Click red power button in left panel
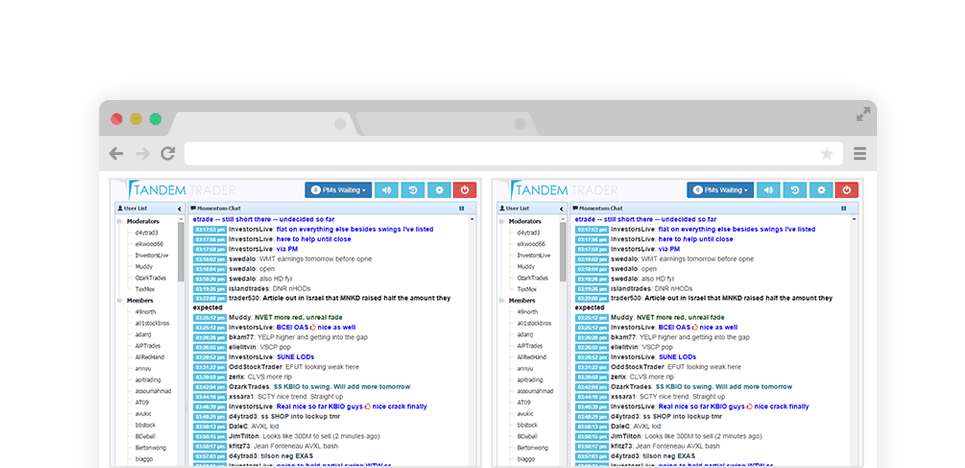 [465, 190]
